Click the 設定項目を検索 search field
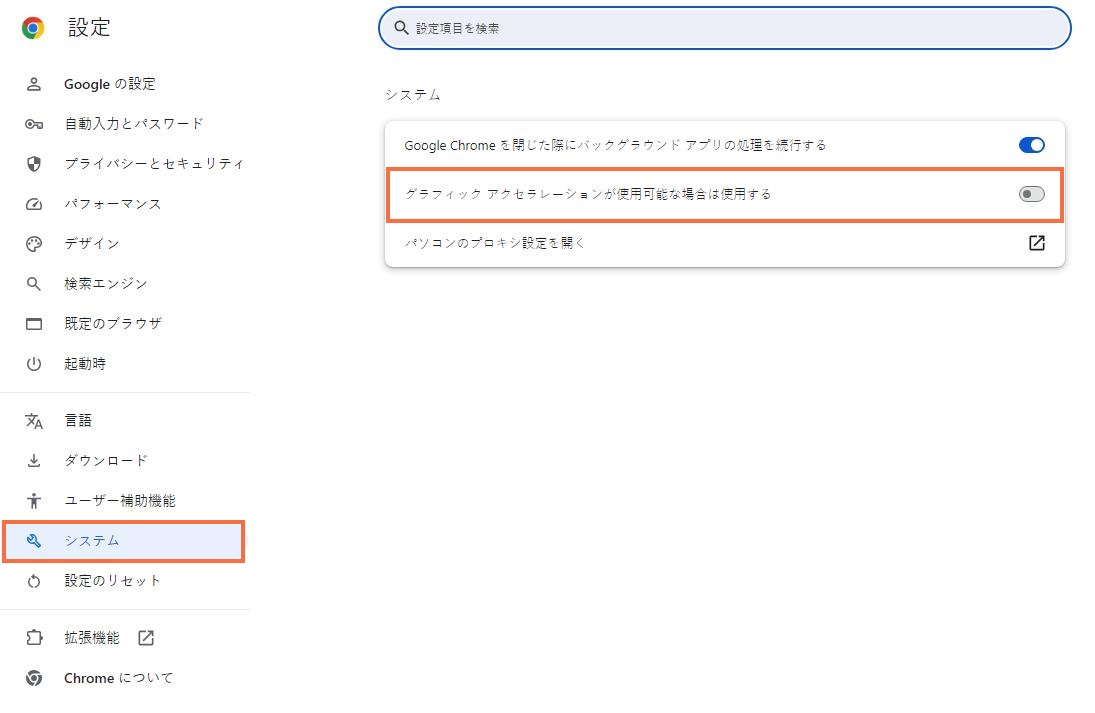The image size is (1095, 713). (725, 28)
